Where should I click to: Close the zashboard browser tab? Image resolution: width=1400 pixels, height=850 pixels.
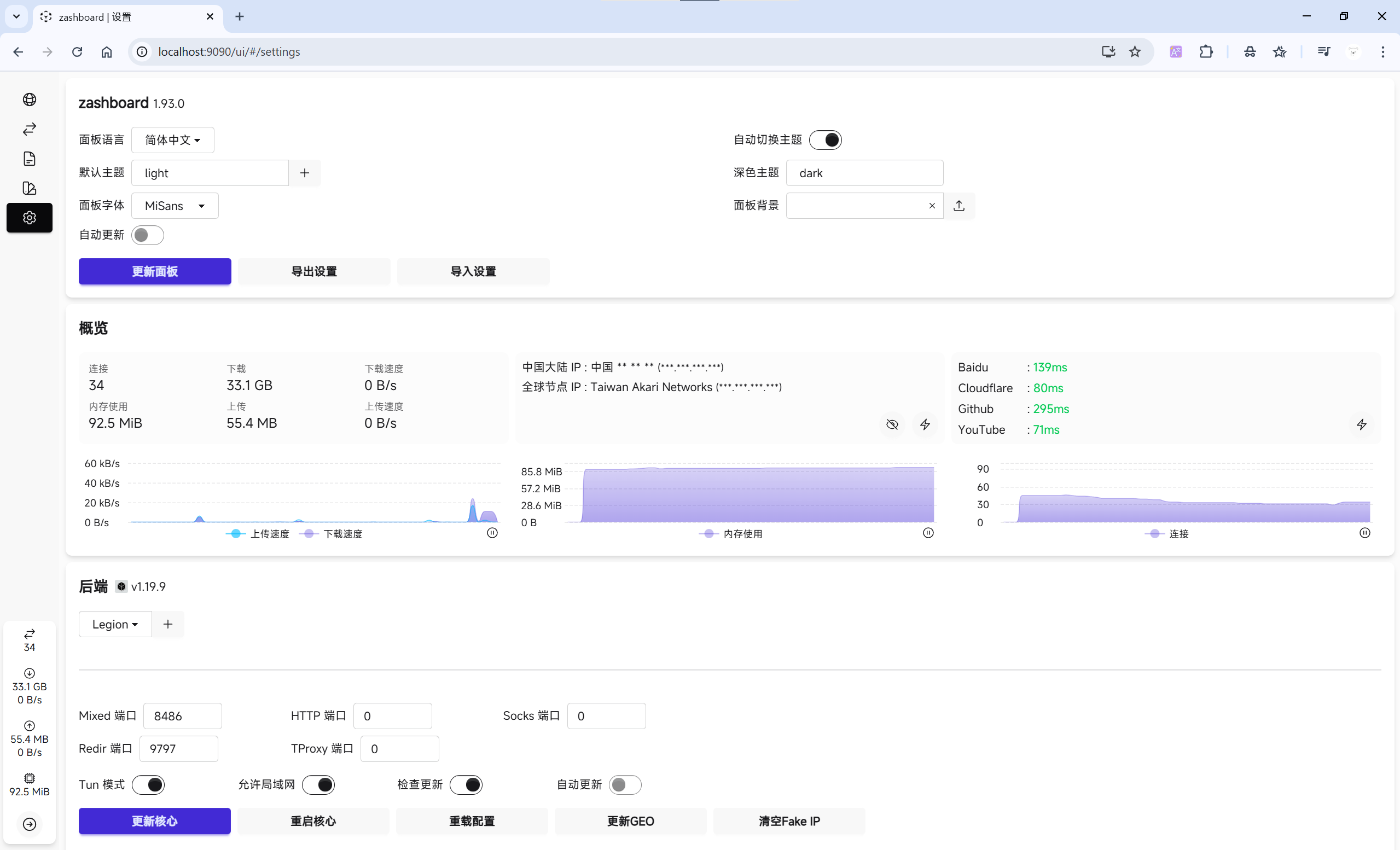point(210,16)
